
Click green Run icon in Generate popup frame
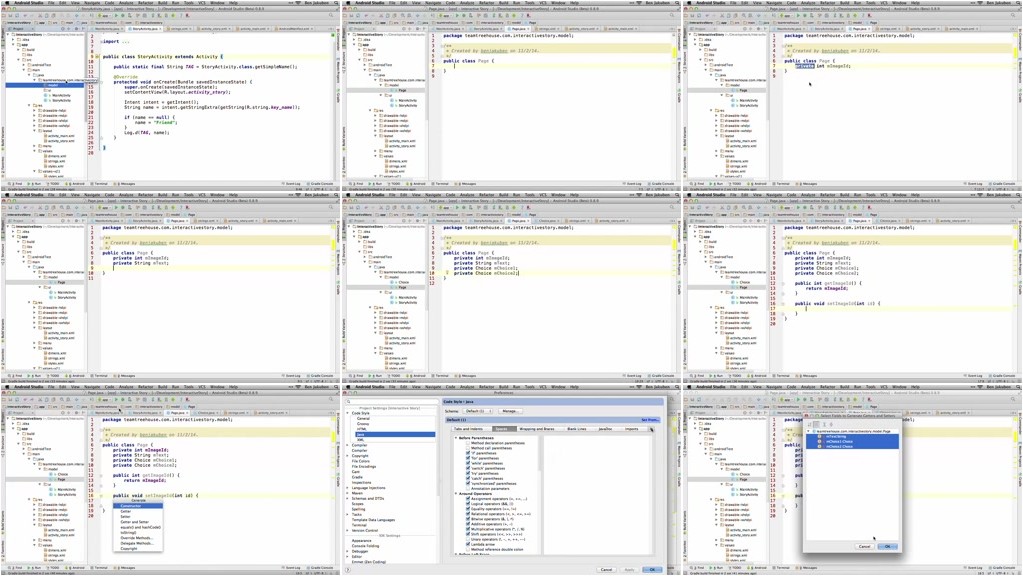pyautogui.click(x=116, y=399)
